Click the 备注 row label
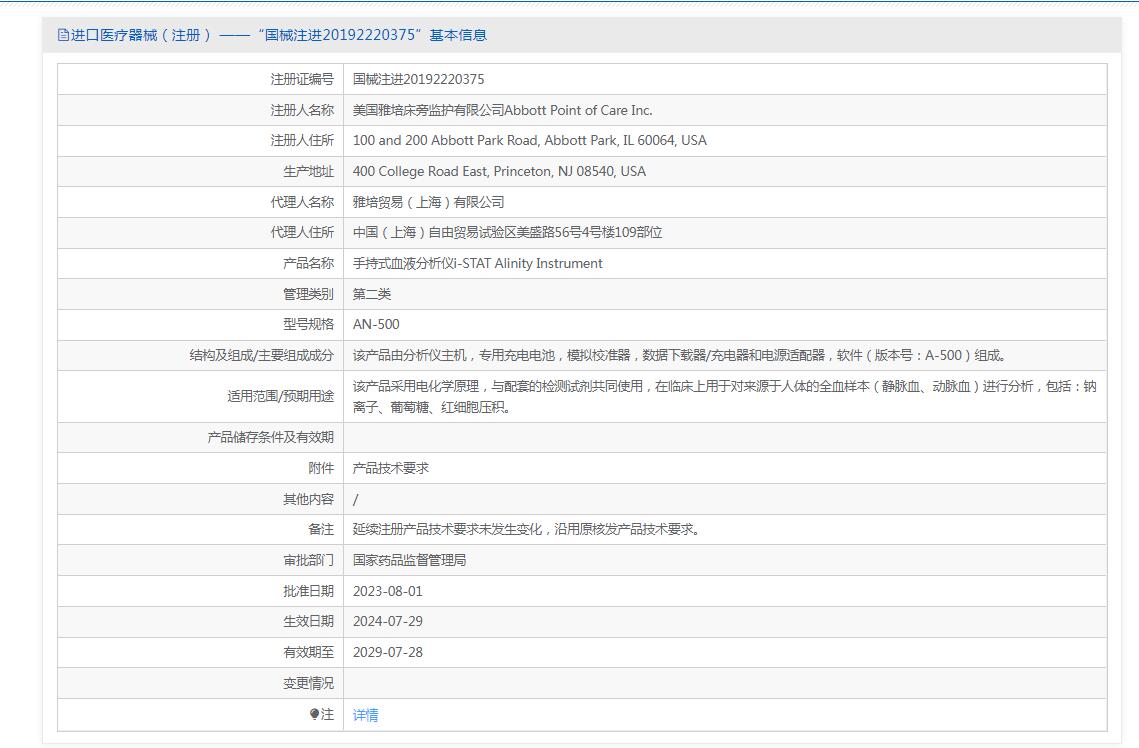 tap(321, 529)
